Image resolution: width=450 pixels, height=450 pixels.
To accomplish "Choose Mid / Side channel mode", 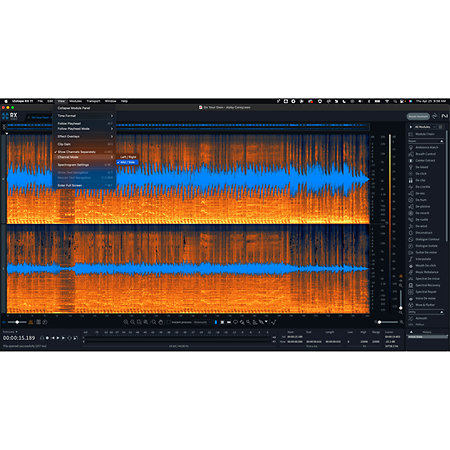I will tap(128, 162).
